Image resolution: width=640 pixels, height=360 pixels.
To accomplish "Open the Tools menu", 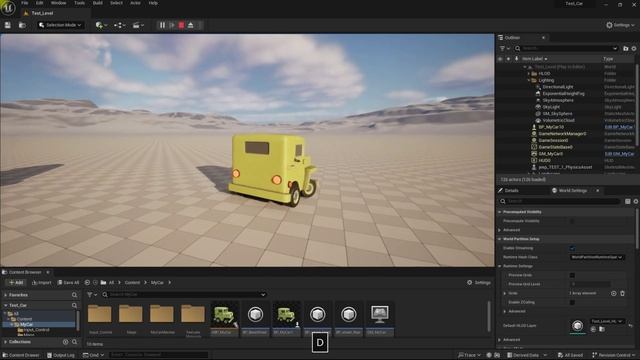I will click(80, 3).
